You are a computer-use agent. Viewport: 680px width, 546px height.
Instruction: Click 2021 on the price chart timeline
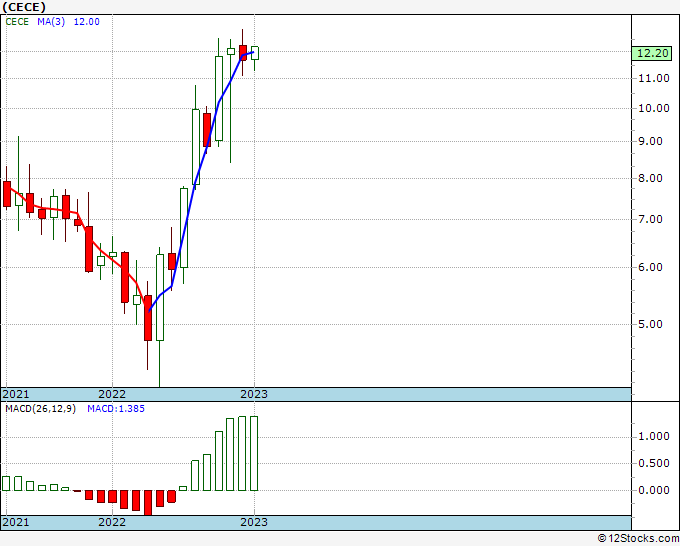16,394
